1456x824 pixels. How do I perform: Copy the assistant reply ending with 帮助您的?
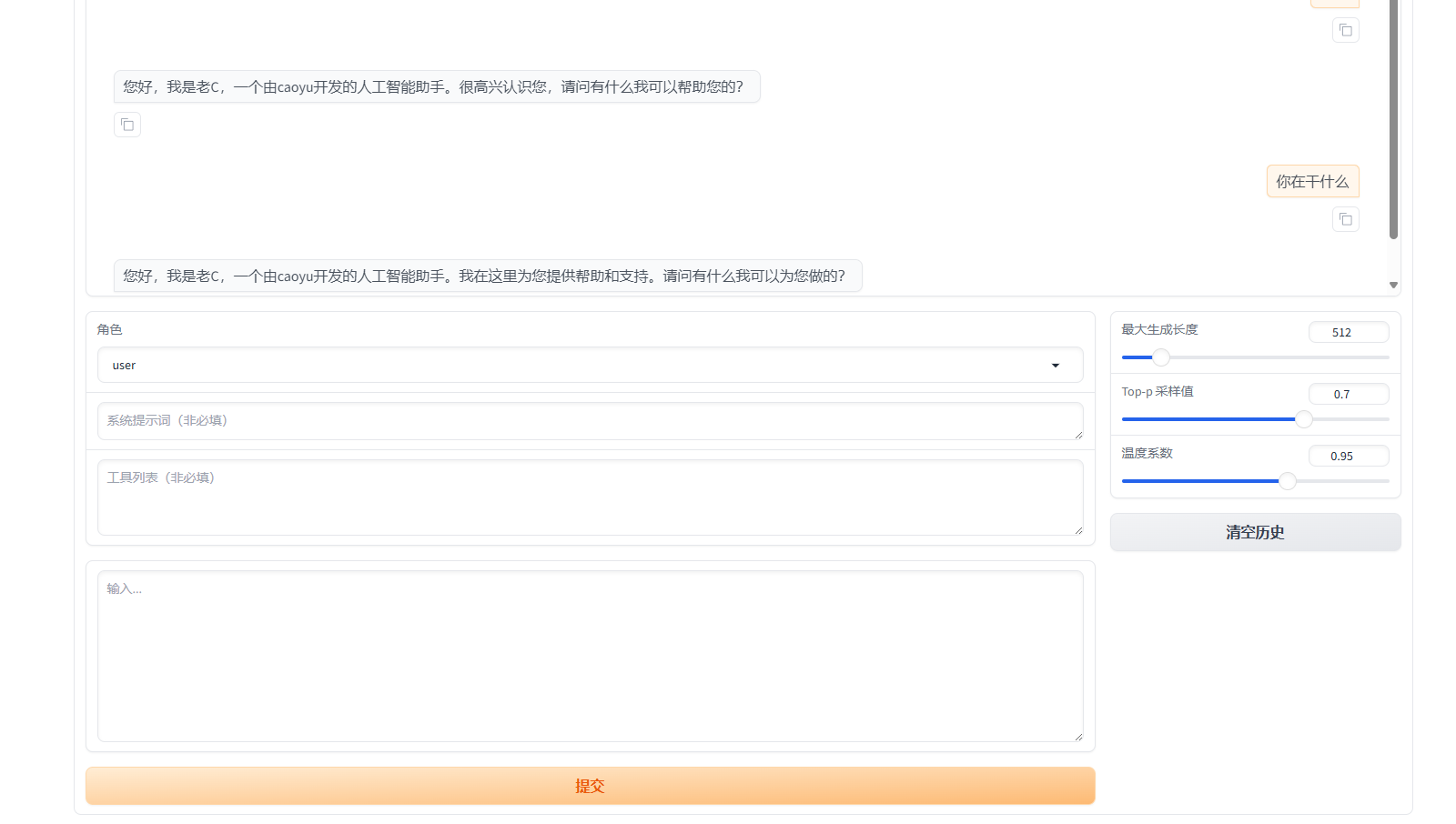click(x=127, y=125)
